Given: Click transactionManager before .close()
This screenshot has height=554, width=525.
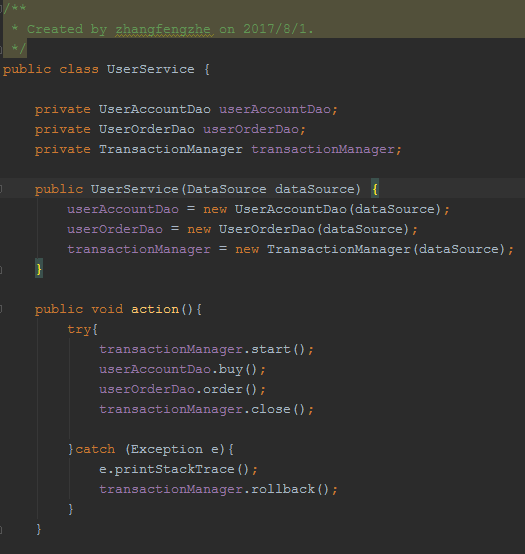Looking at the screenshot, I should pos(171,409).
